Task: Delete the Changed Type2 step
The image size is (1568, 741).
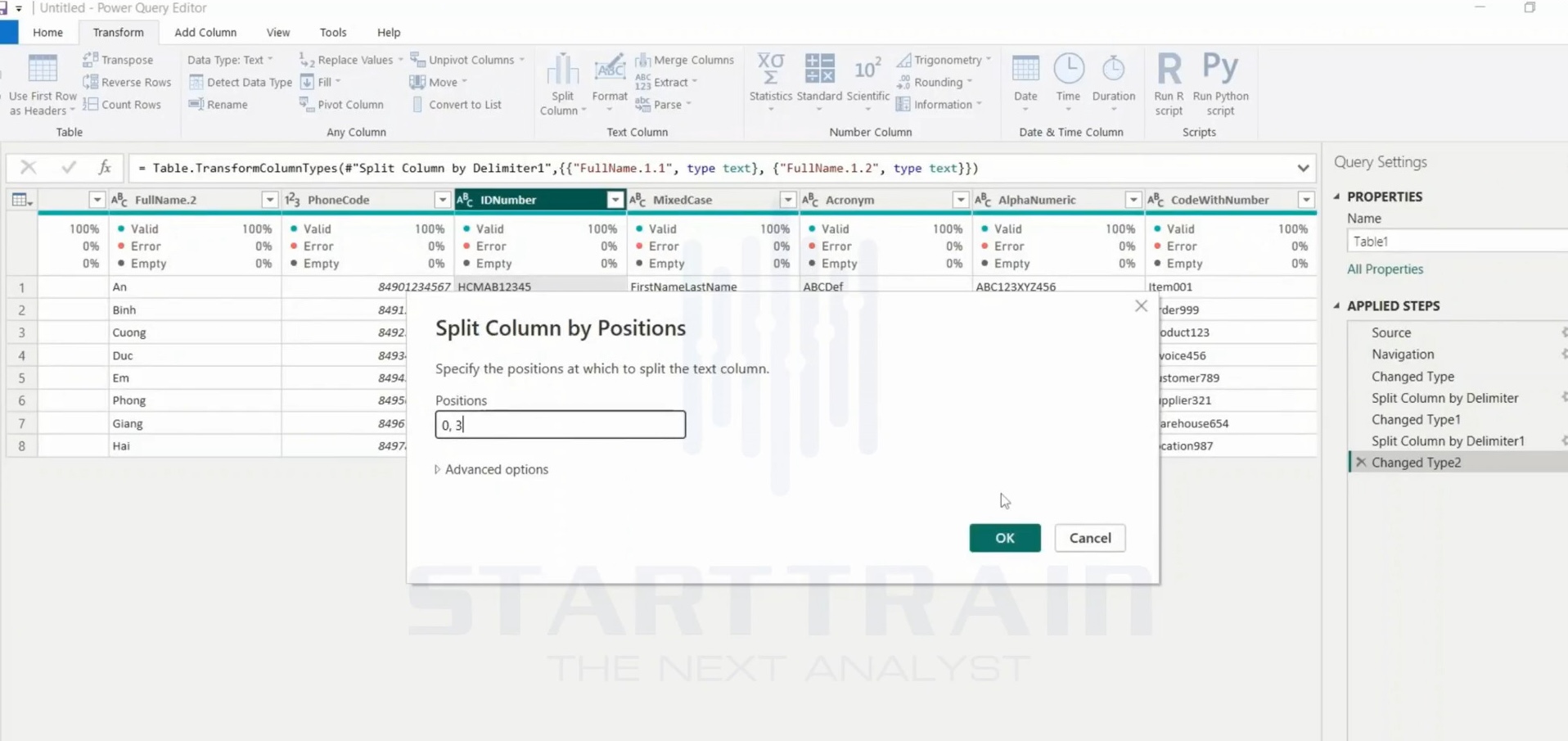Action: pos(1361,463)
